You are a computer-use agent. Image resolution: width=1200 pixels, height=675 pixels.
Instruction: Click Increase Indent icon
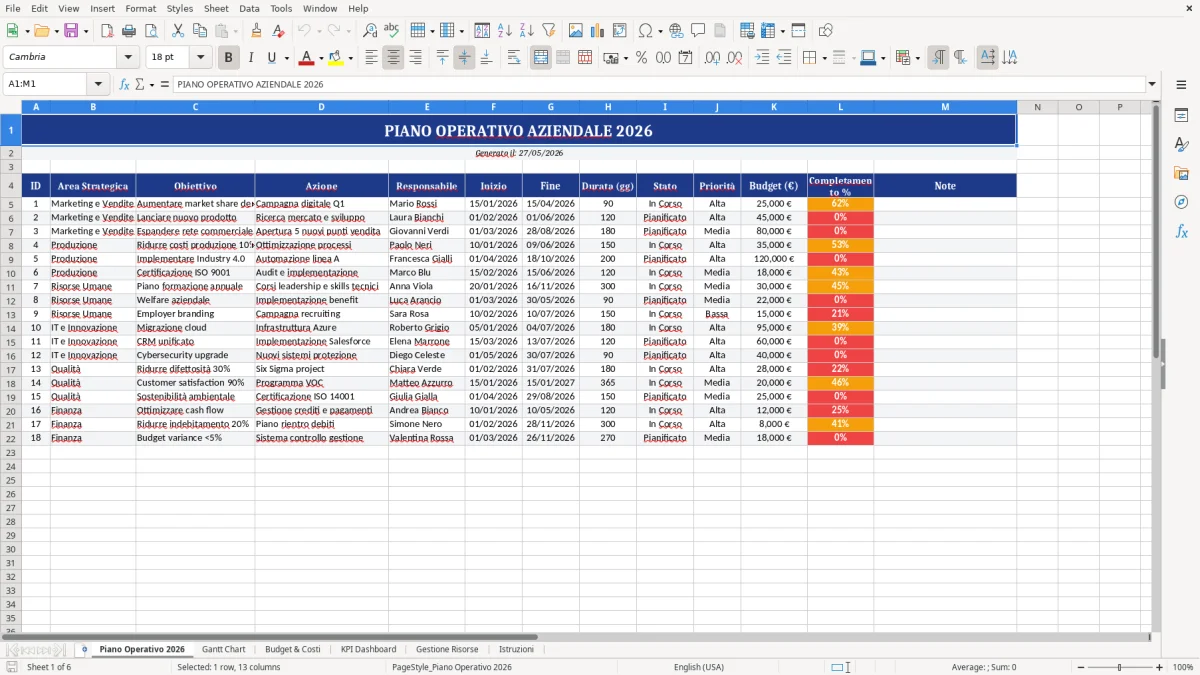[x=762, y=58]
